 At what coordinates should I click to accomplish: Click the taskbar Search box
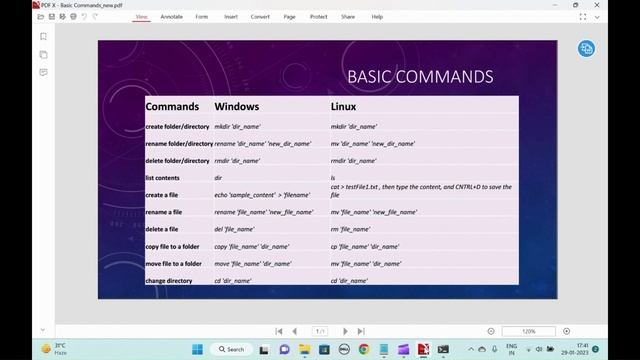tap(231, 349)
